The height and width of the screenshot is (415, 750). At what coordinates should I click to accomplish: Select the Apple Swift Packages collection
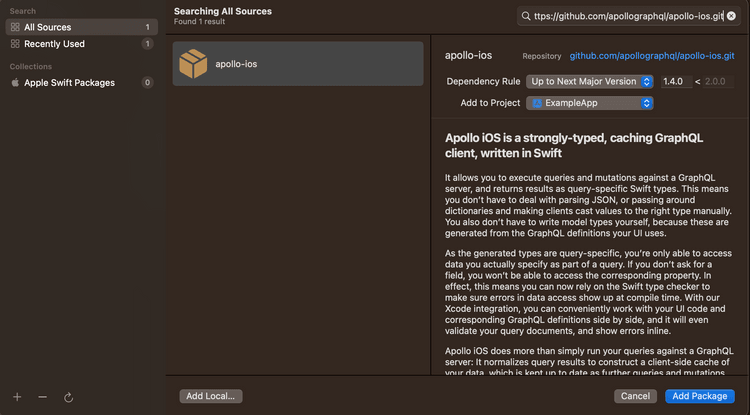81,83
